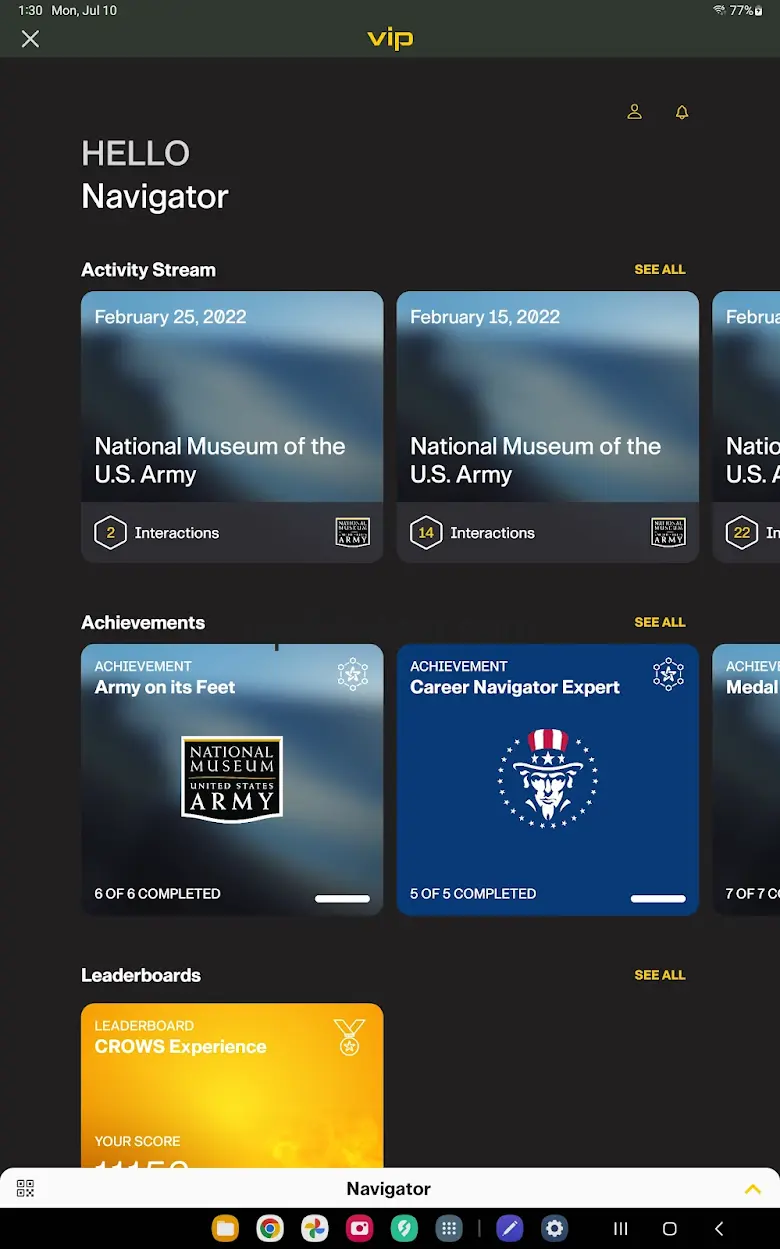The width and height of the screenshot is (780, 1249).
Task: Tap the Navigator bottom bar title
Action: pyautogui.click(x=389, y=1189)
